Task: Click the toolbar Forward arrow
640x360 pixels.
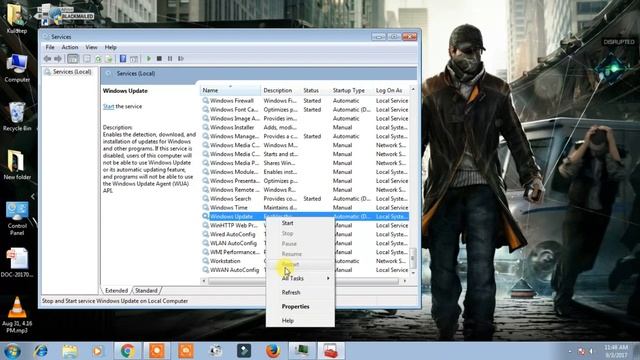Action: (58, 59)
